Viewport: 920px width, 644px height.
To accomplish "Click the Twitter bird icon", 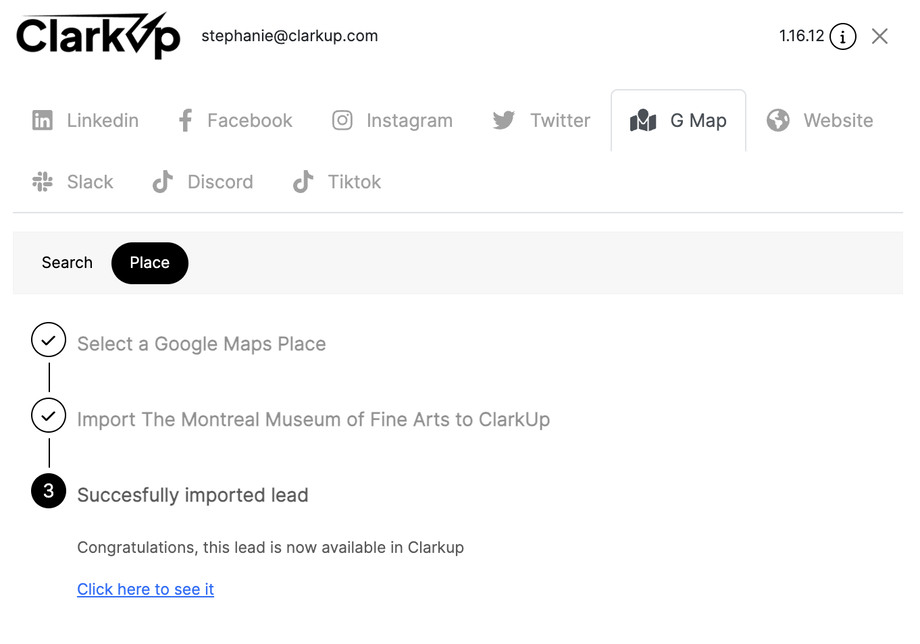I will tap(504, 121).
